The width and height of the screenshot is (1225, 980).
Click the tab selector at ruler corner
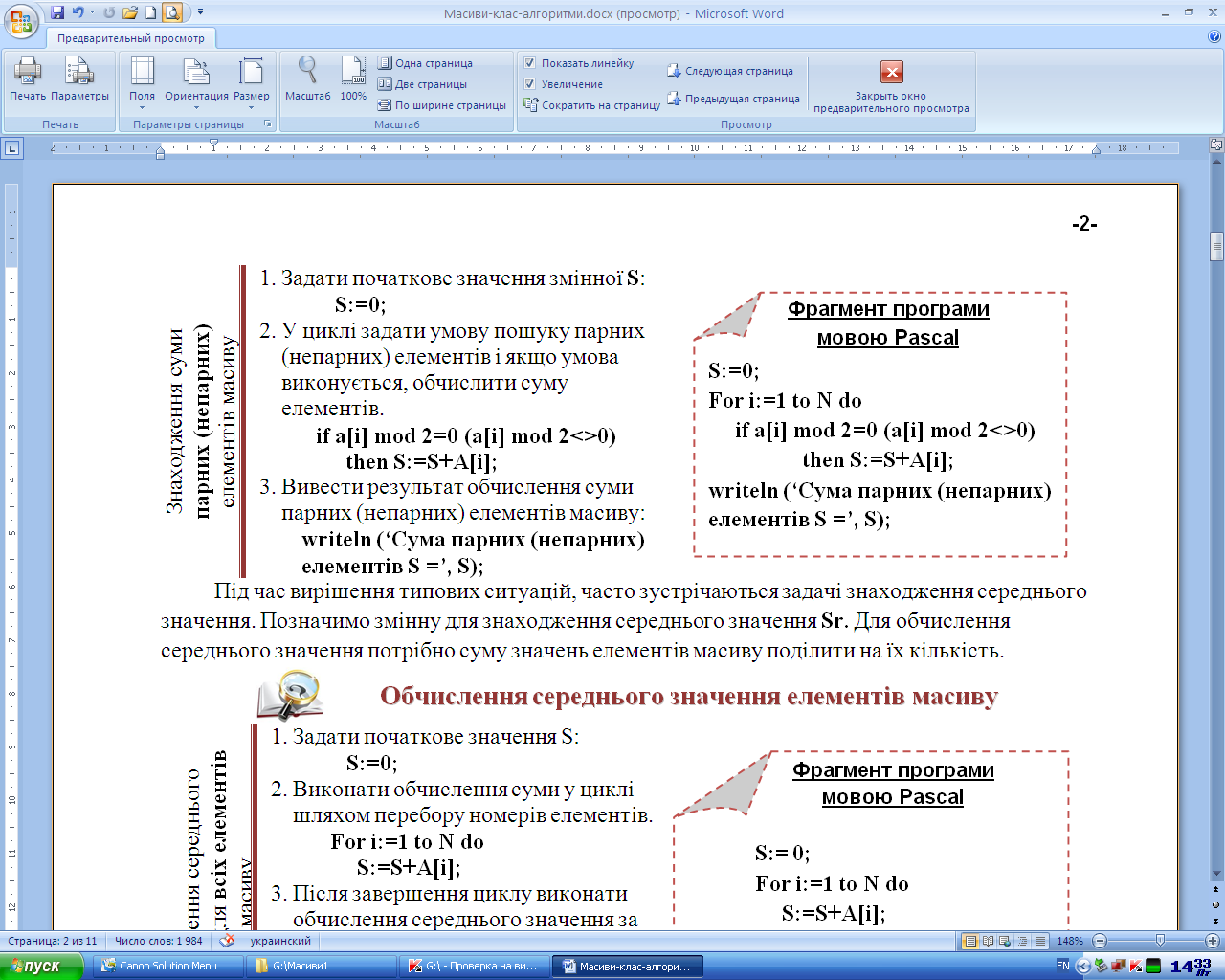coord(11,147)
